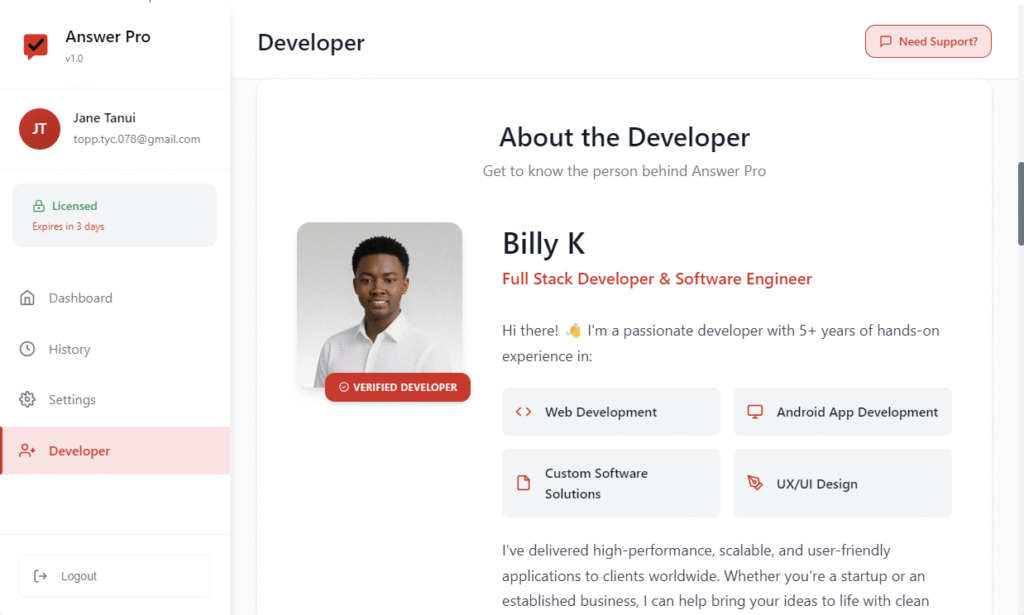Click the developer profile photo
Image resolution: width=1024 pixels, height=615 pixels.
(x=379, y=306)
